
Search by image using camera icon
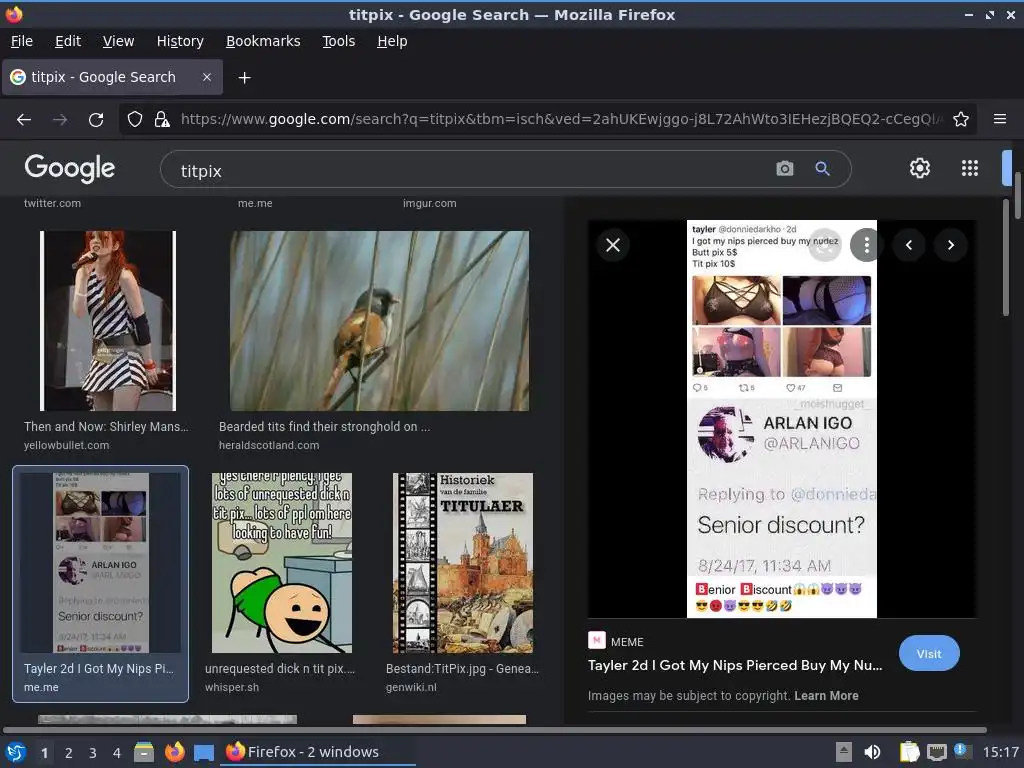[784, 168]
